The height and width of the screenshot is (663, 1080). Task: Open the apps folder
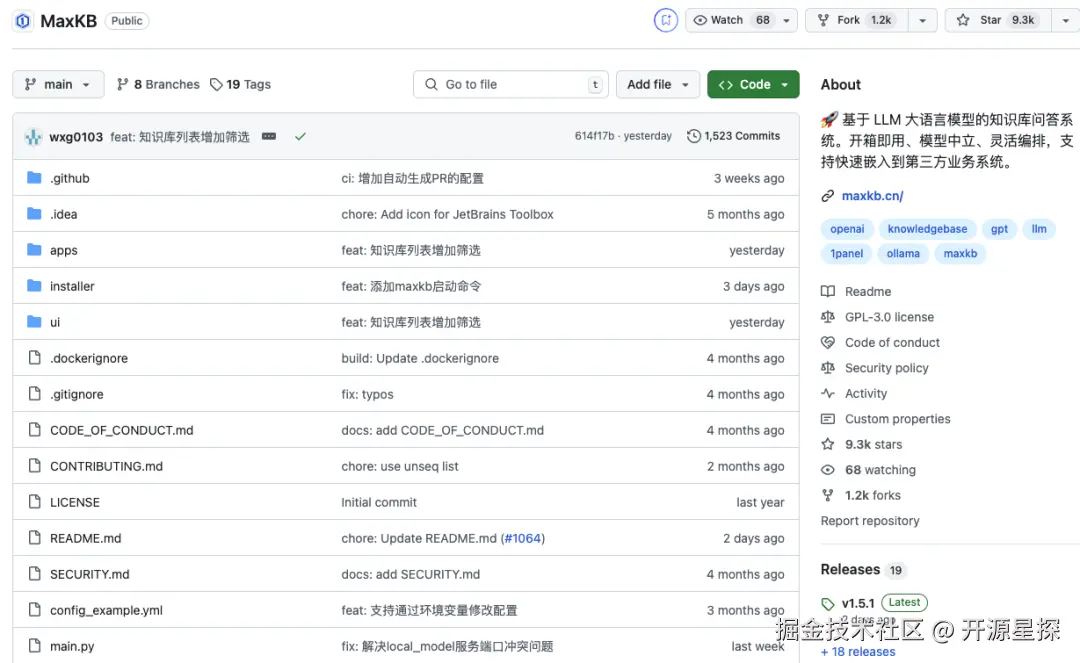point(63,250)
